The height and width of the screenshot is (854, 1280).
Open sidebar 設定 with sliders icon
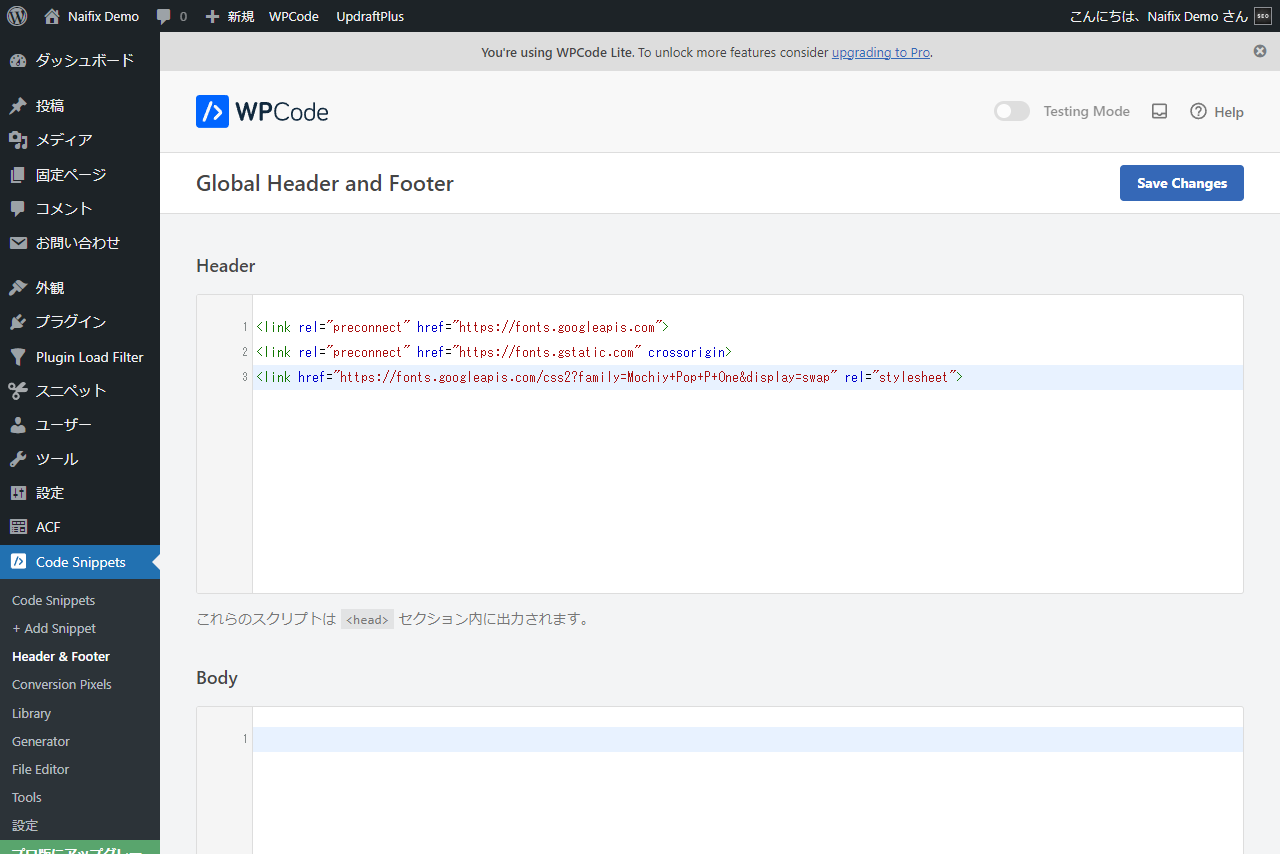click(80, 493)
